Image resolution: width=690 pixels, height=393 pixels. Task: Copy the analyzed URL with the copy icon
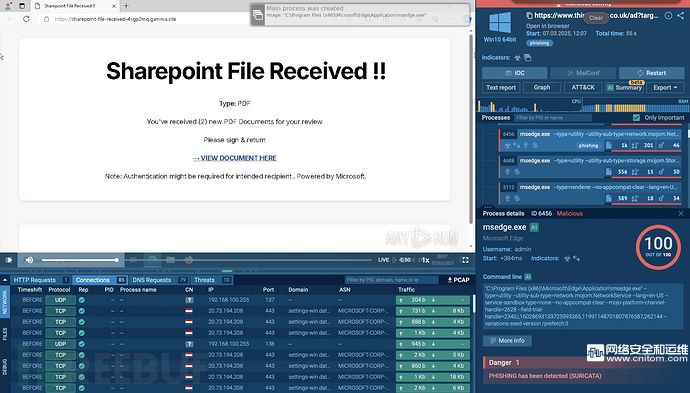click(529, 15)
